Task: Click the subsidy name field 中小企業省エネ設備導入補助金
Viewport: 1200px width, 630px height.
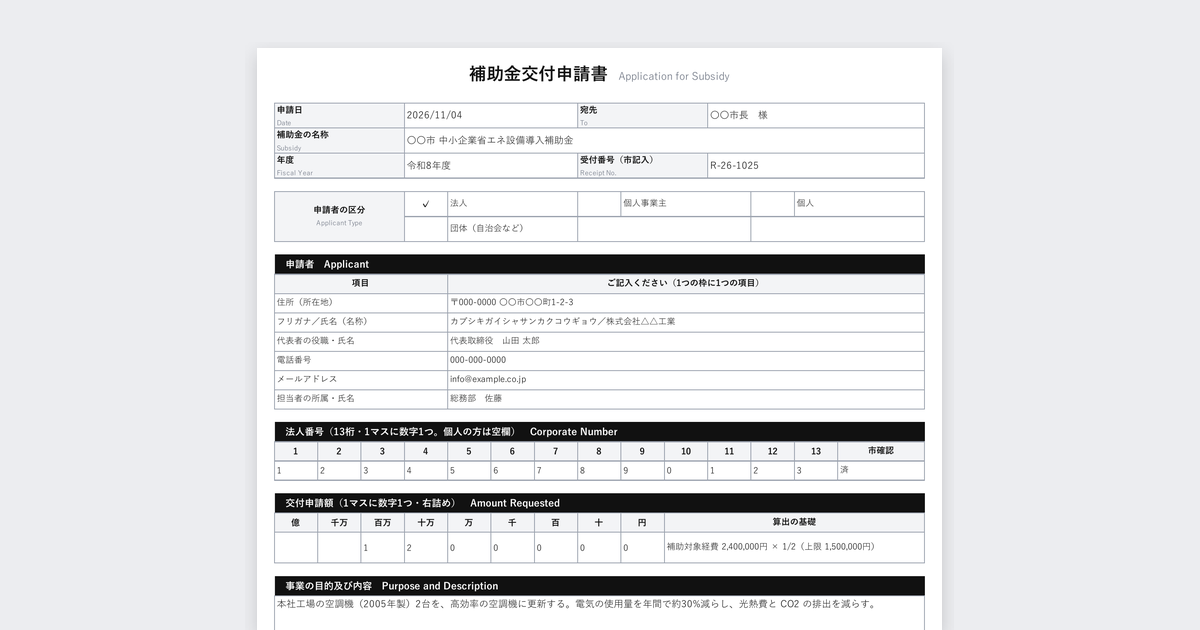Action: (664, 141)
